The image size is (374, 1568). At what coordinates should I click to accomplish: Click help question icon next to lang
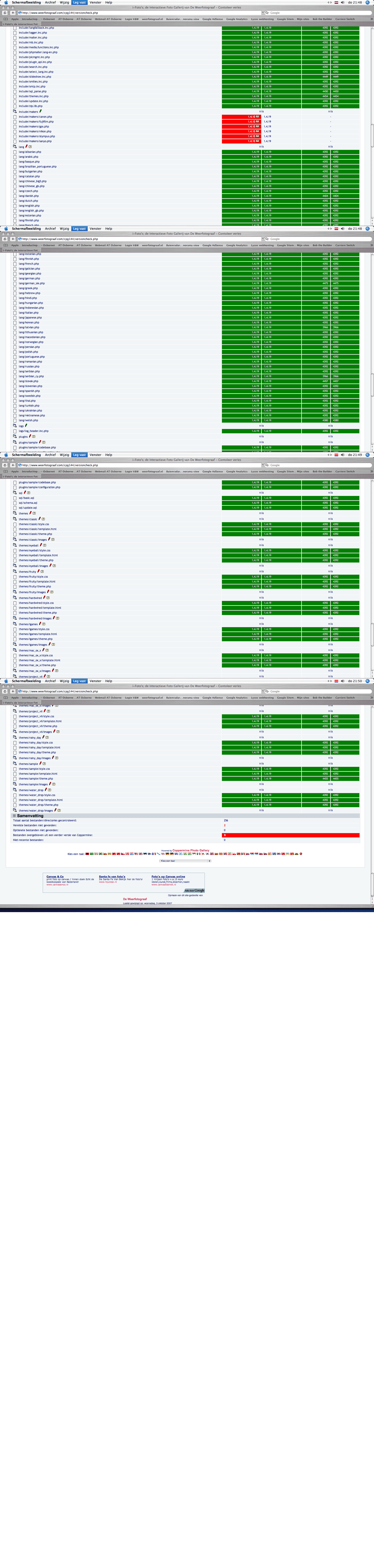(x=30, y=147)
